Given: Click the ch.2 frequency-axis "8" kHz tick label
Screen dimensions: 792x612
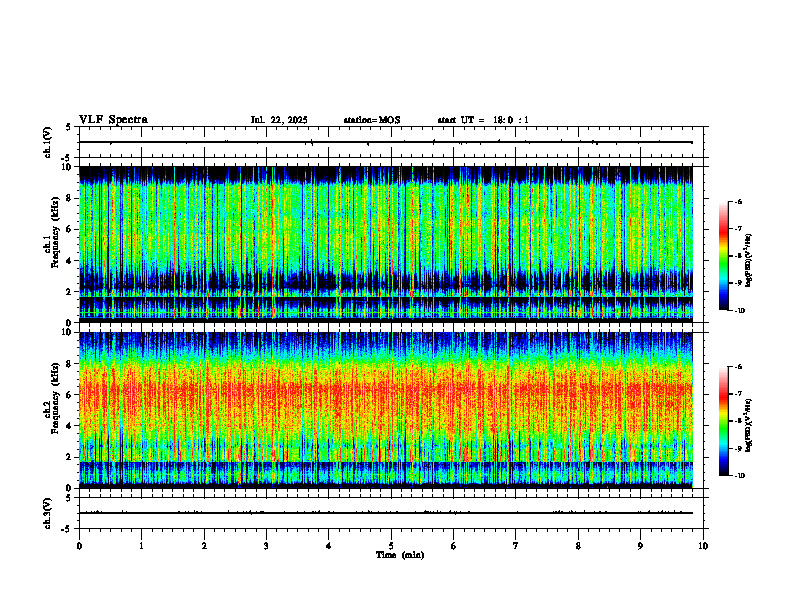Looking at the screenshot, I should point(70,364).
